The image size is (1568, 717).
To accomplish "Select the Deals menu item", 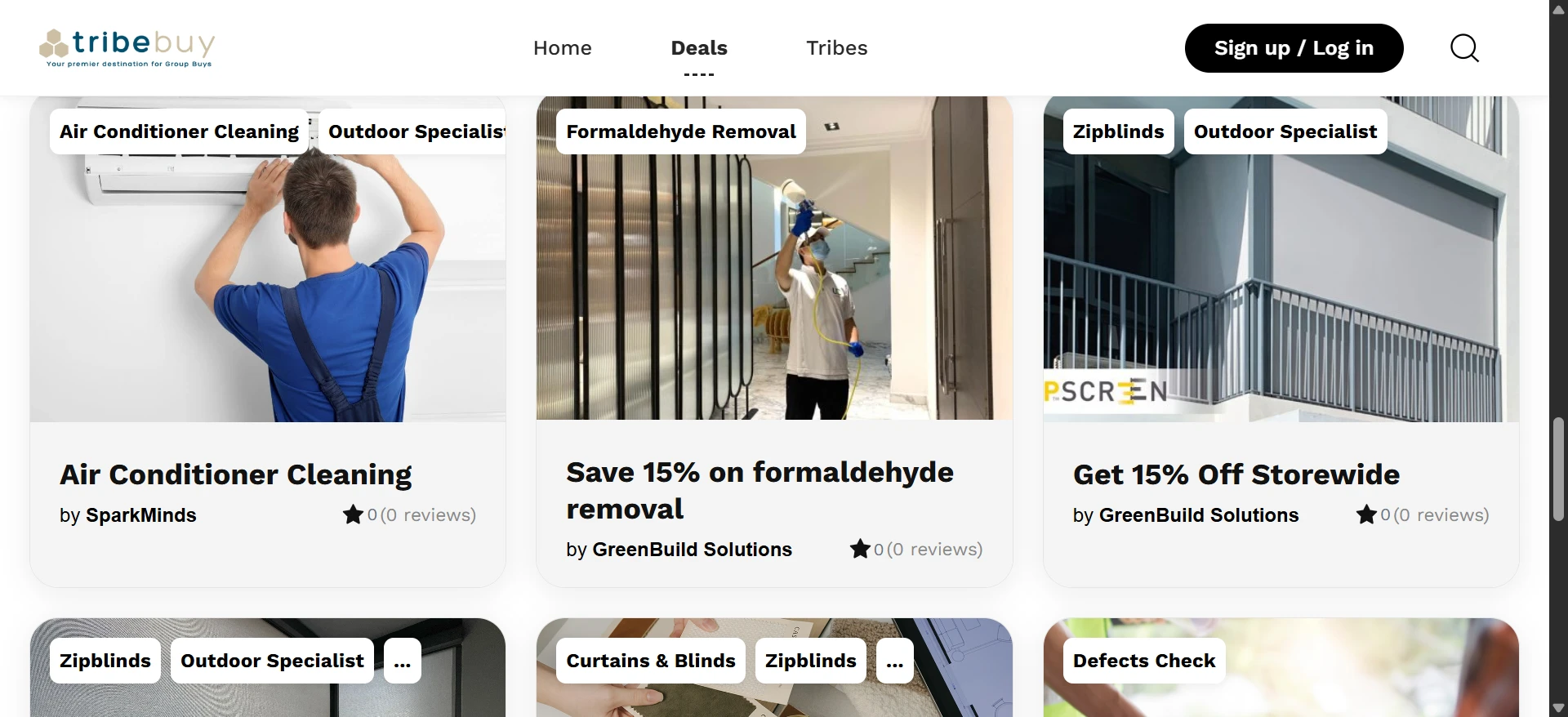I will point(699,48).
